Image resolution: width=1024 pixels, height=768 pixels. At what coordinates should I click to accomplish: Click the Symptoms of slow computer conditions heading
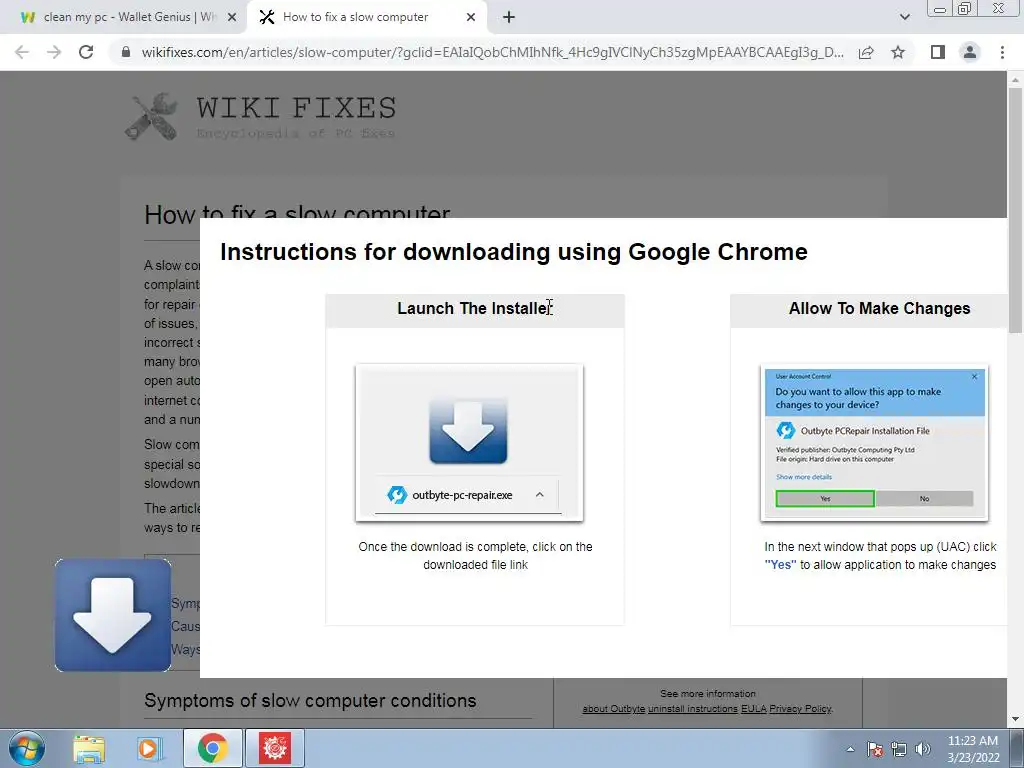pyautogui.click(x=310, y=701)
